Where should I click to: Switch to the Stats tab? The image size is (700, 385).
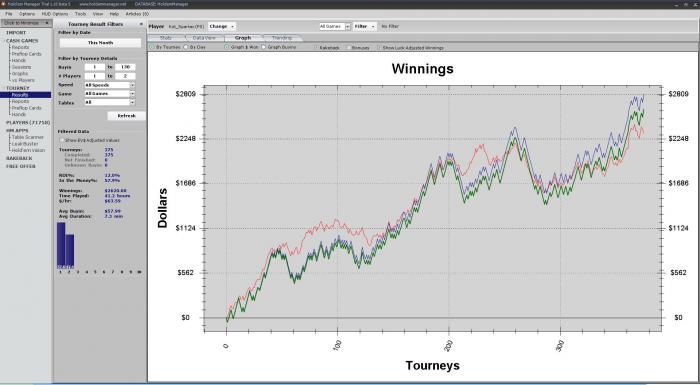coord(166,38)
